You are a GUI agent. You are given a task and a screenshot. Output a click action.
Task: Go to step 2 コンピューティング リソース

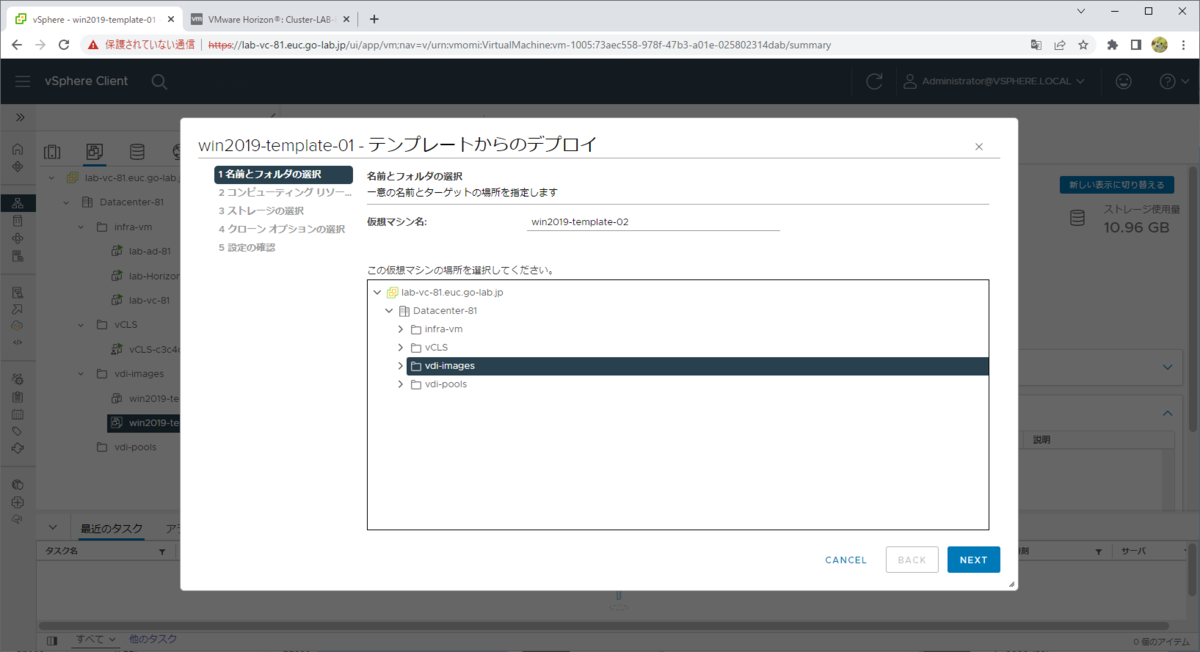click(283, 192)
